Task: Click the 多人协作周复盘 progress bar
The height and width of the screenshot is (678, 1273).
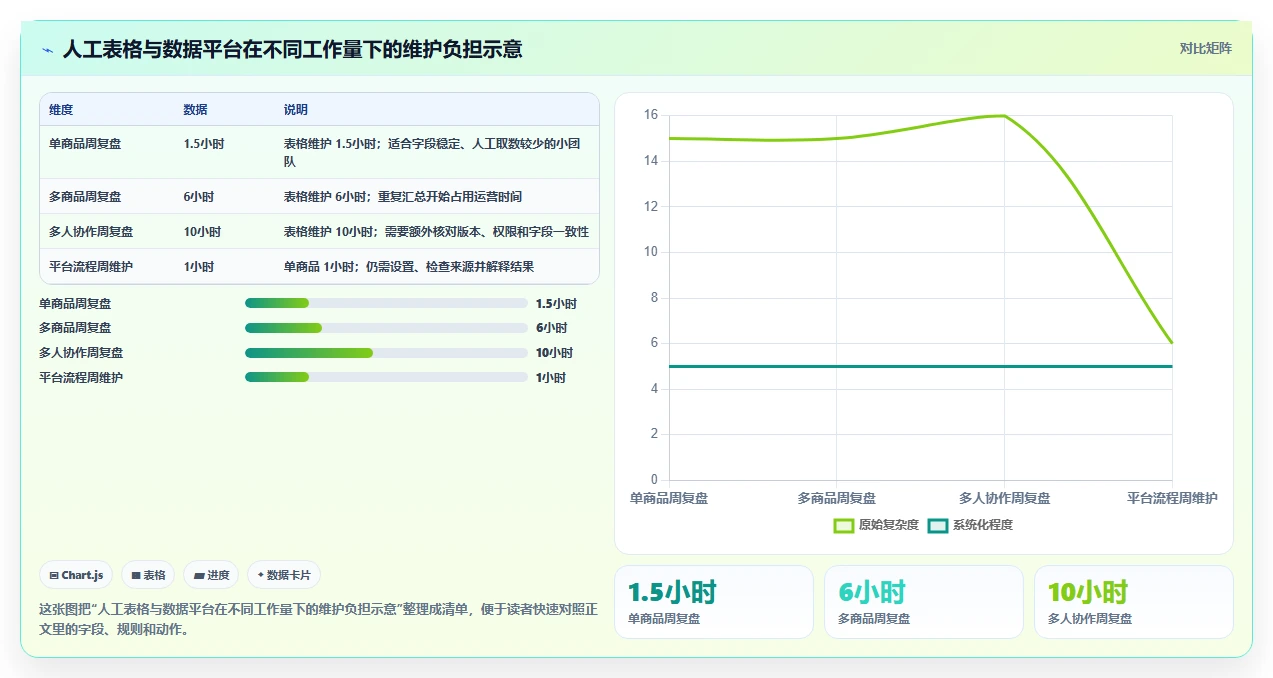Action: (x=386, y=353)
